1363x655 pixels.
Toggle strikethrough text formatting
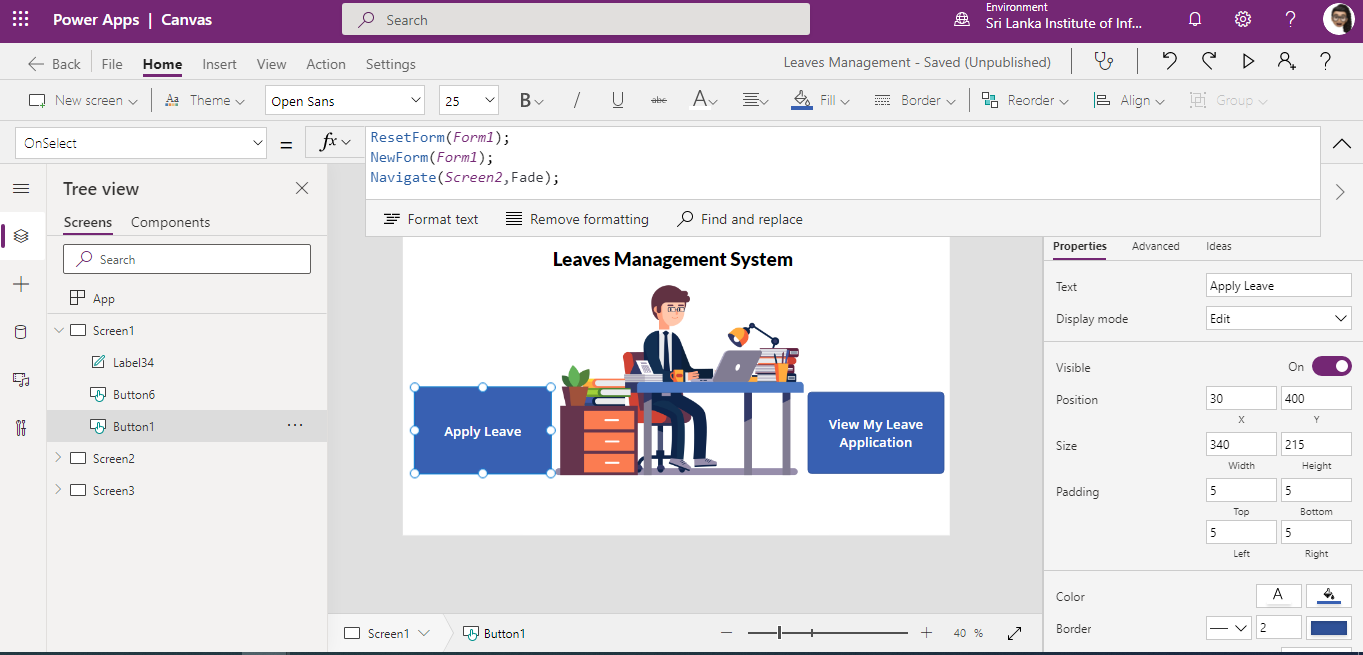[659, 101]
